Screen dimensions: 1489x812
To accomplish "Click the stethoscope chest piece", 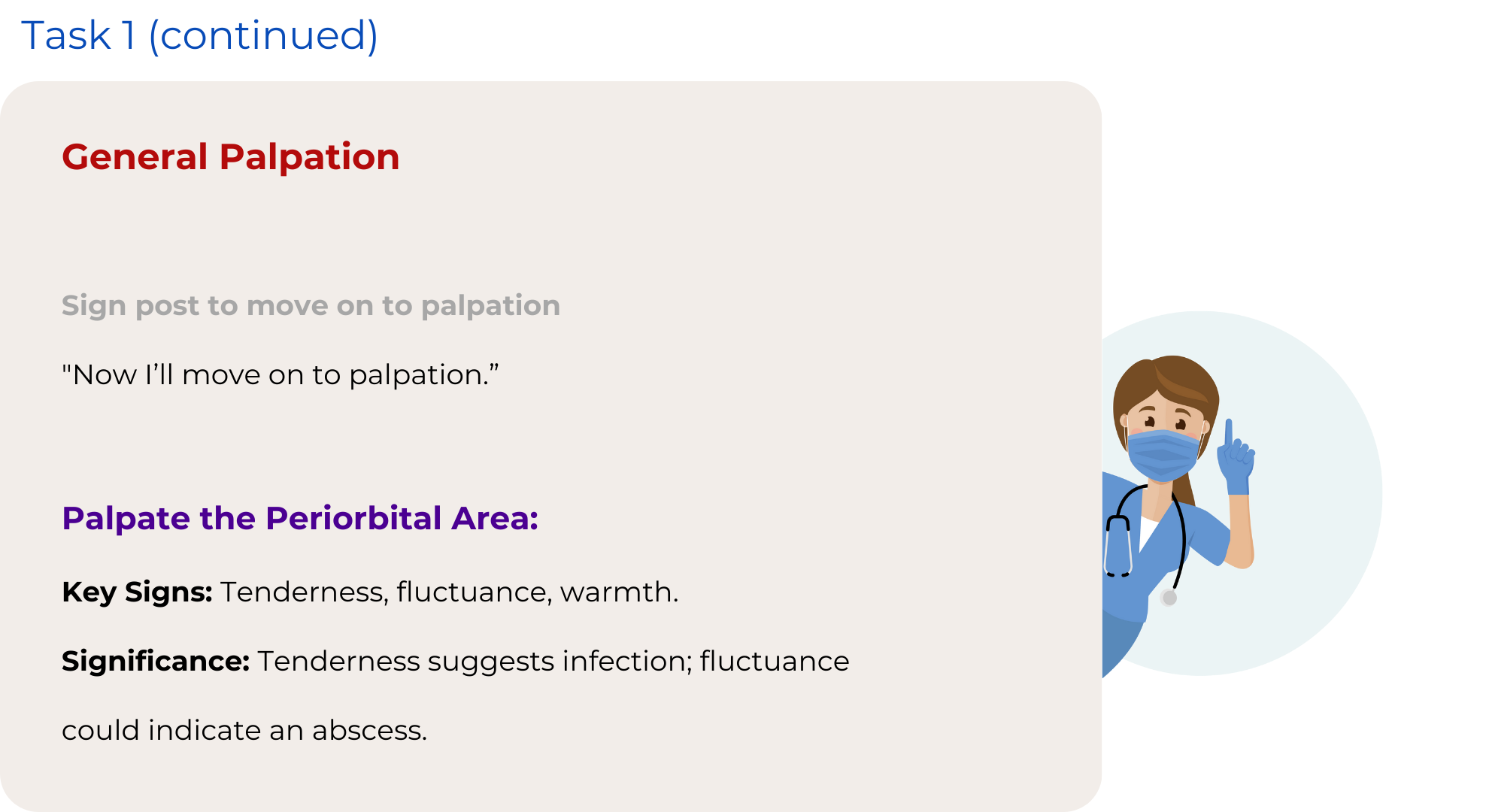I will pos(1169,598).
